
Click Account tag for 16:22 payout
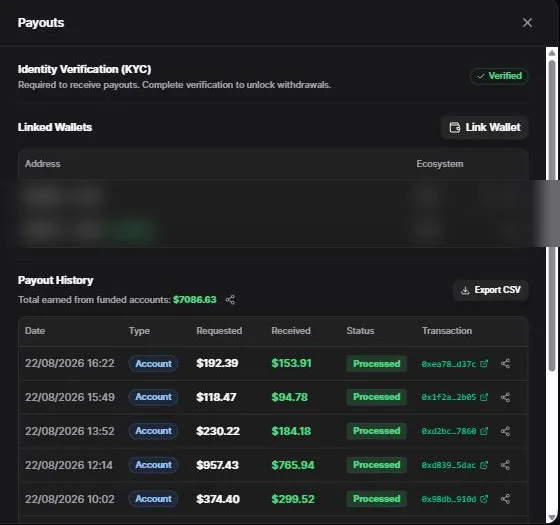click(x=153, y=364)
